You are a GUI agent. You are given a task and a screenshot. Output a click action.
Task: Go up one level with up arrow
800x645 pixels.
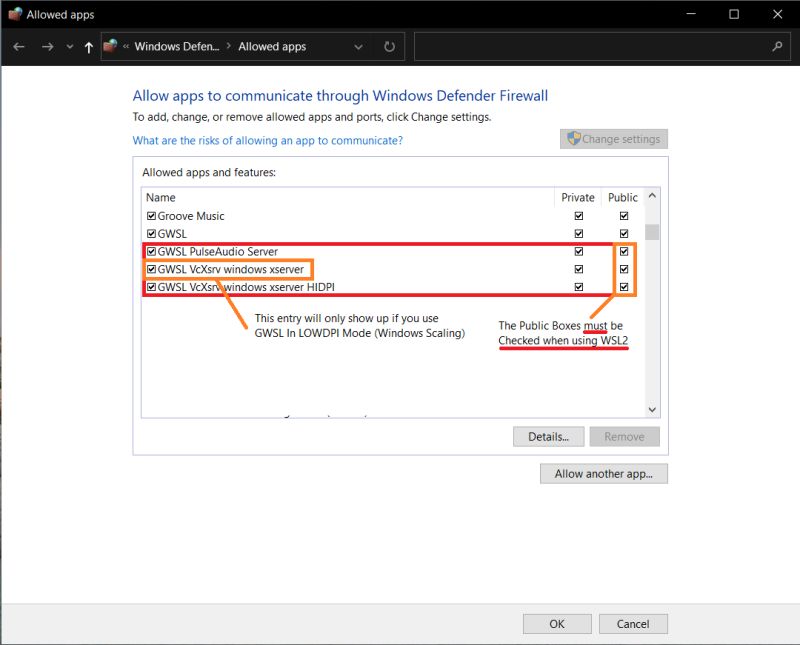pos(89,47)
